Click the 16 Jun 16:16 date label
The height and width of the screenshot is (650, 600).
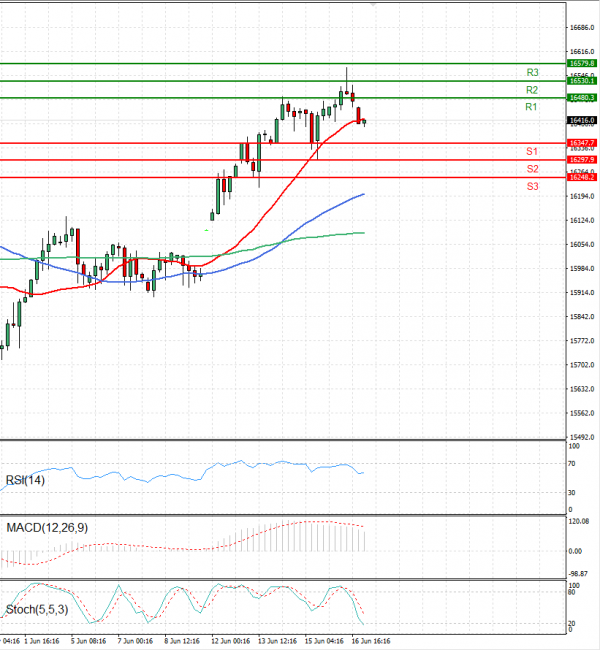pyautogui.click(x=371, y=641)
